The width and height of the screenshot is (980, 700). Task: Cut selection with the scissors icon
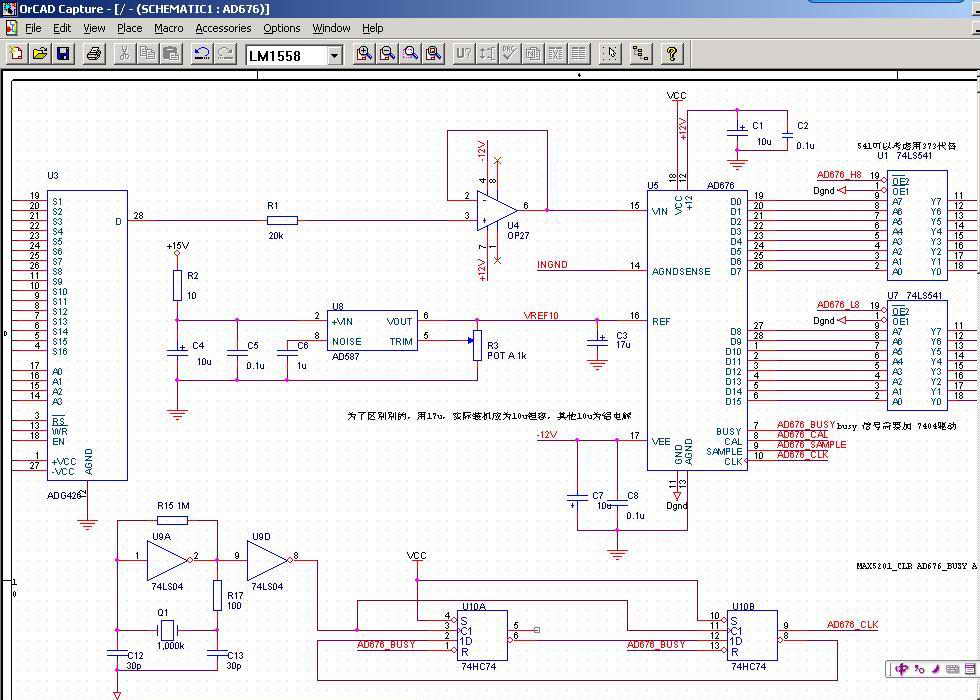tap(124, 54)
